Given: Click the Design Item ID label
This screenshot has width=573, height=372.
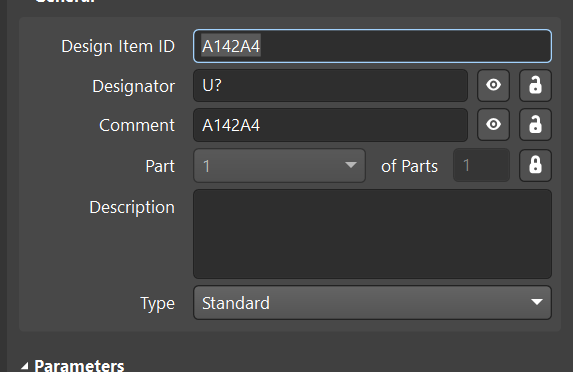Looking at the screenshot, I should (118, 46).
